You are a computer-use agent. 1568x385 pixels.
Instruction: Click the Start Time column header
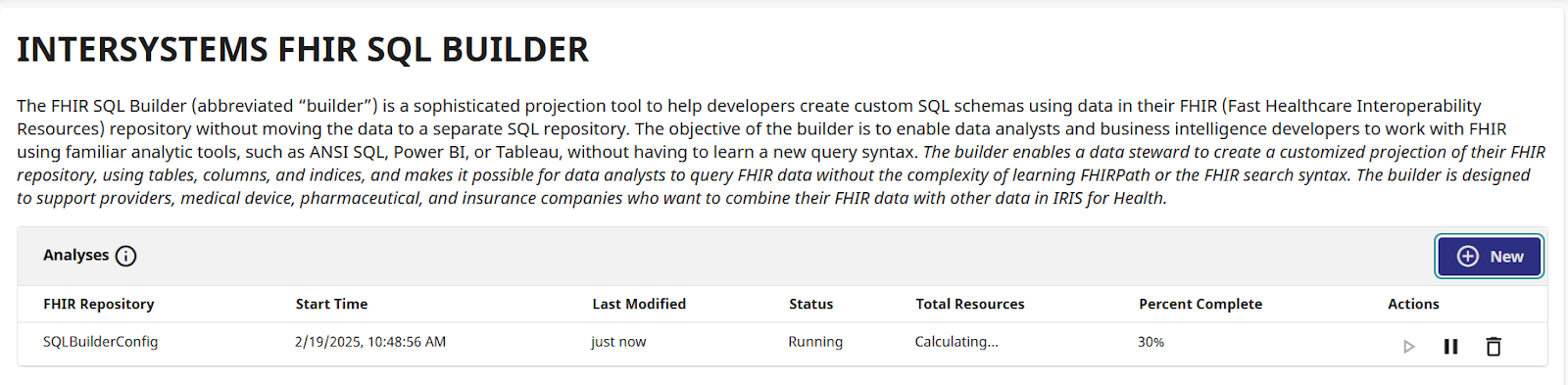[x=331, y=304]
